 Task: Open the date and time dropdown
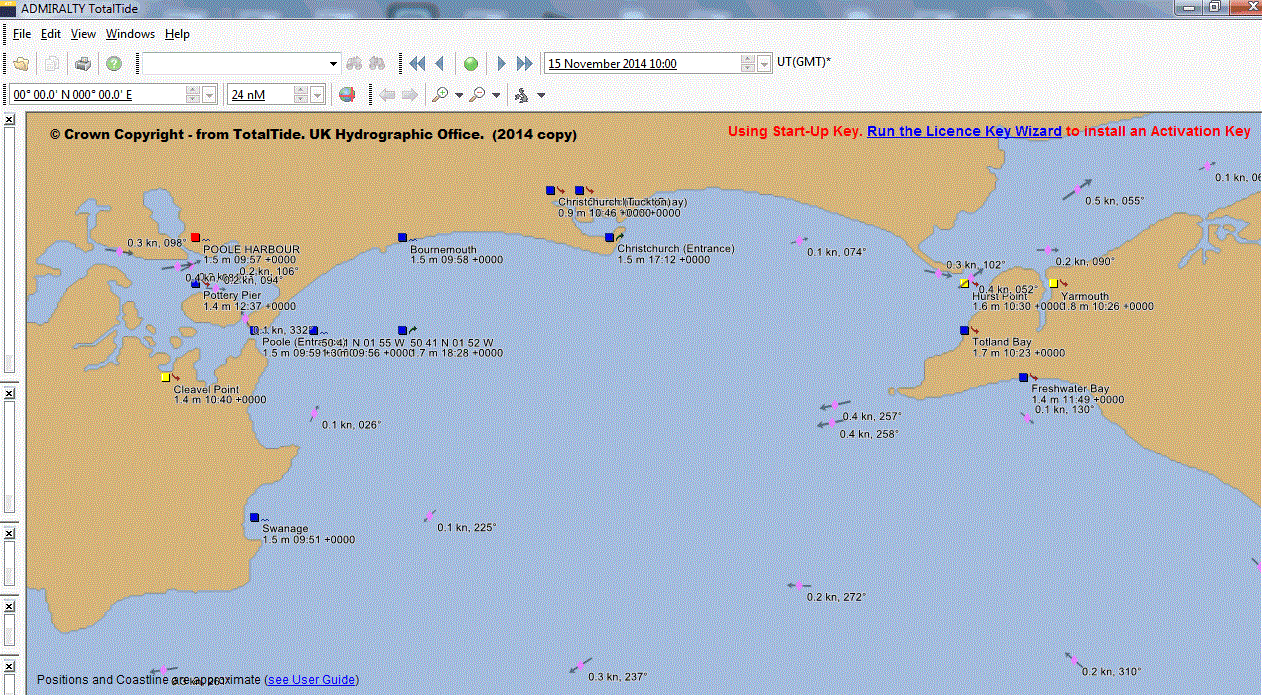[x=765, y=64]
